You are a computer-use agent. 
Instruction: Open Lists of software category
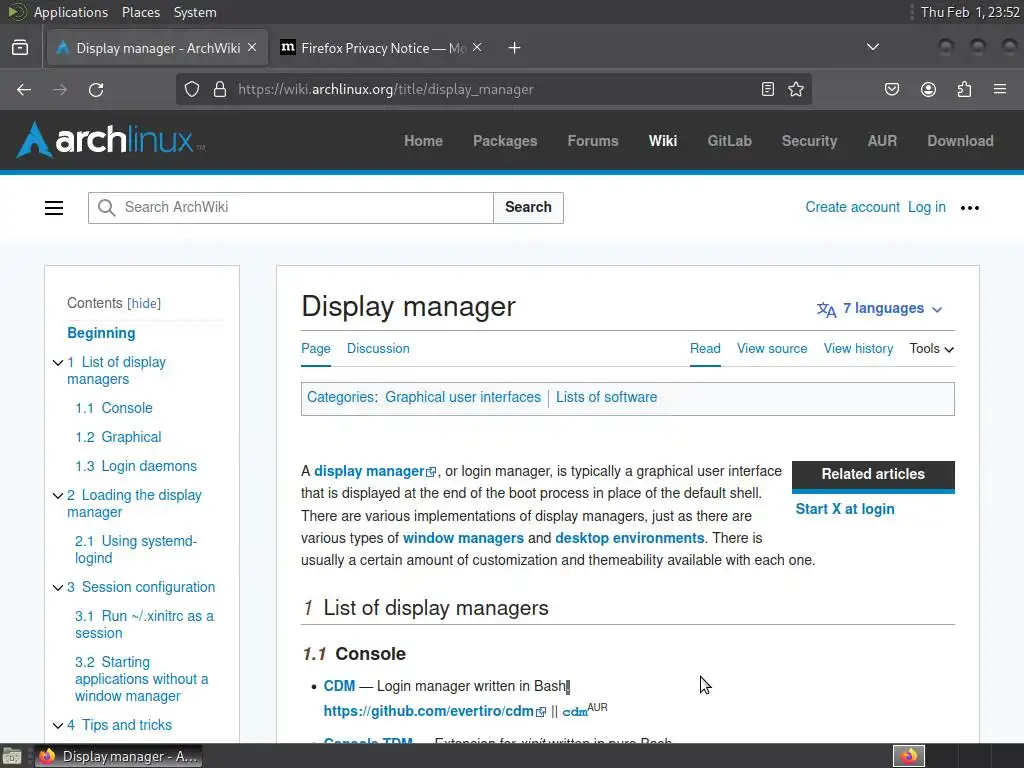[606, 397]
